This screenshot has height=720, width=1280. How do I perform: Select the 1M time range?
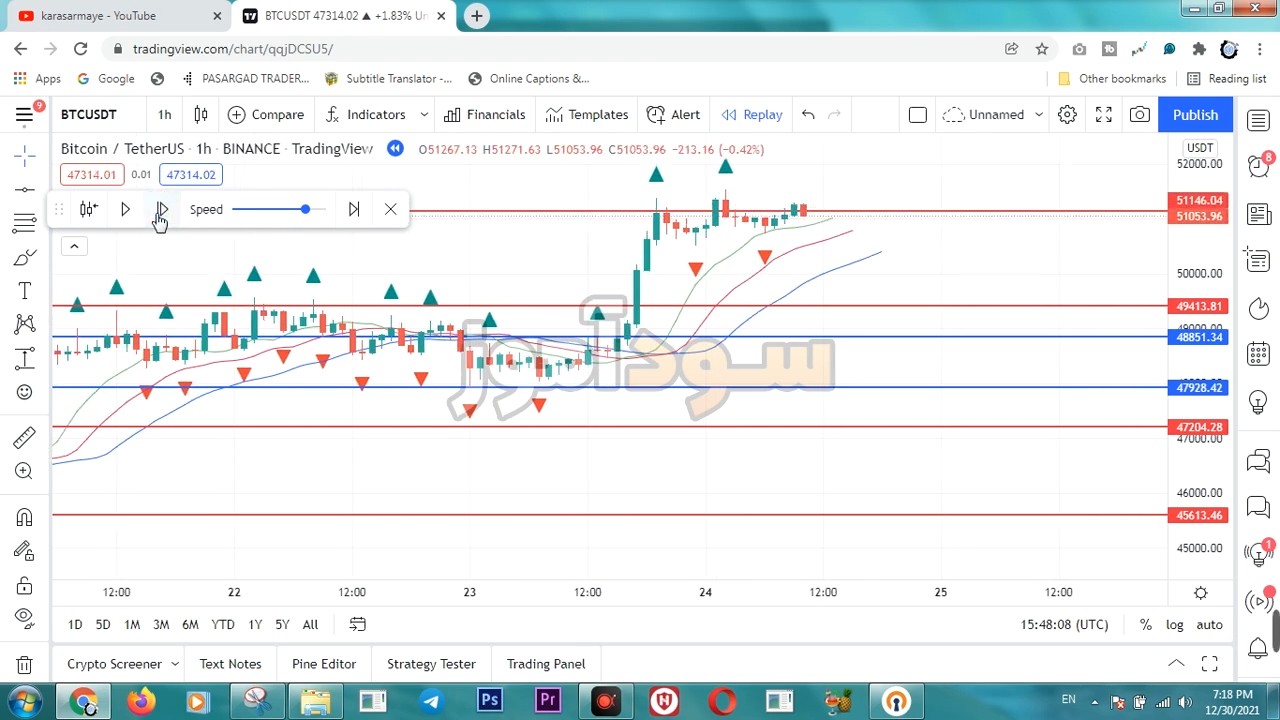(x=132, y=625)
